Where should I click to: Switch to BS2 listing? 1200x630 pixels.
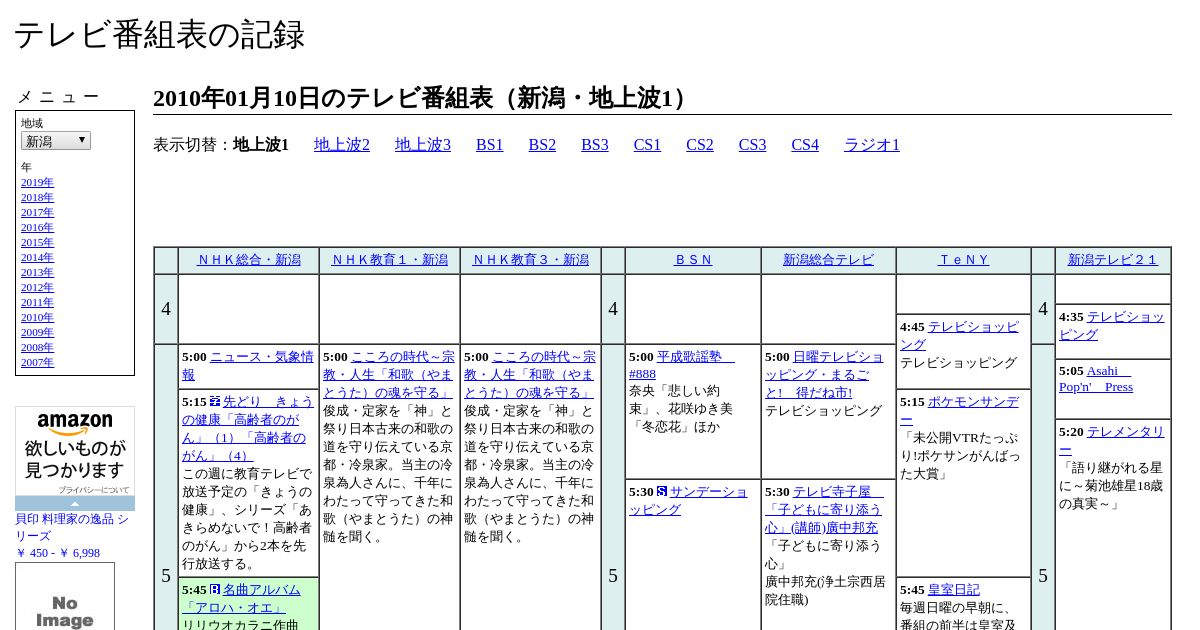(x=542, y=145)
